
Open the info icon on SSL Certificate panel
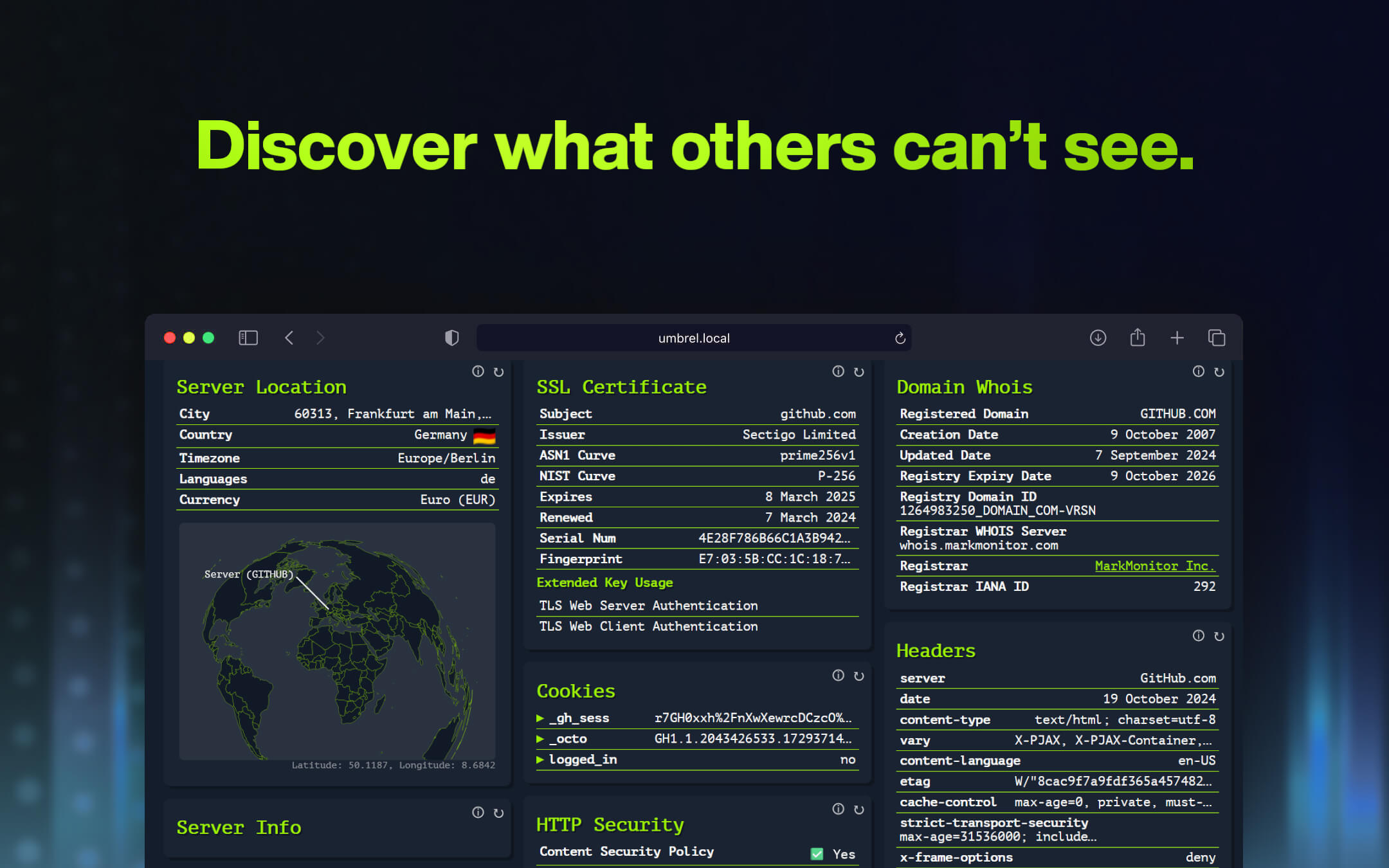[x=838, y=372]
